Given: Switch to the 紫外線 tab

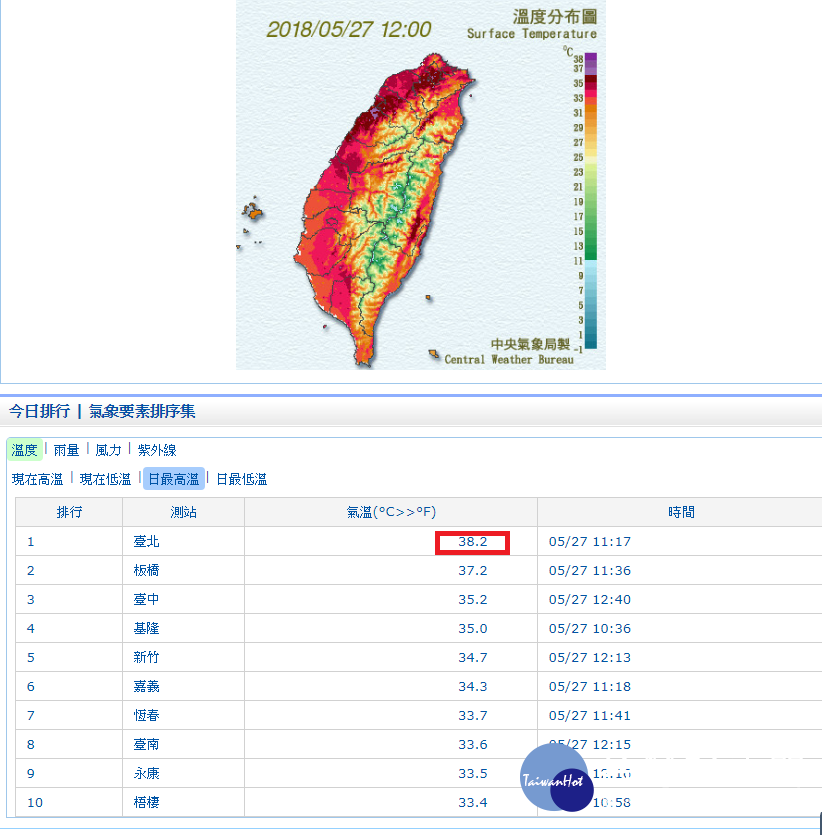Looking at the screenshot, I should (x=157, y=451).
